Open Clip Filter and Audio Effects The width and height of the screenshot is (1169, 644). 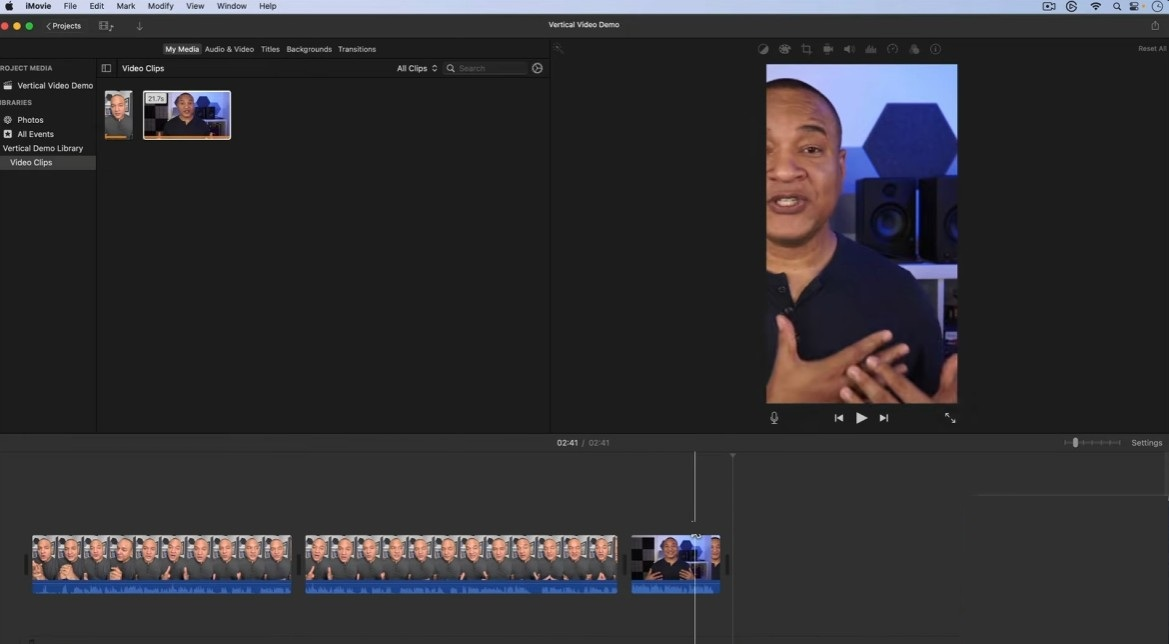pyautogui.click(x=914, y=49)
